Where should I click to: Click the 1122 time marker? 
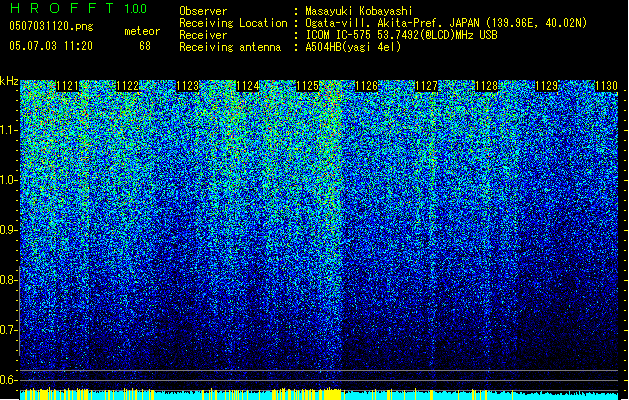click(x=128, y=86)
